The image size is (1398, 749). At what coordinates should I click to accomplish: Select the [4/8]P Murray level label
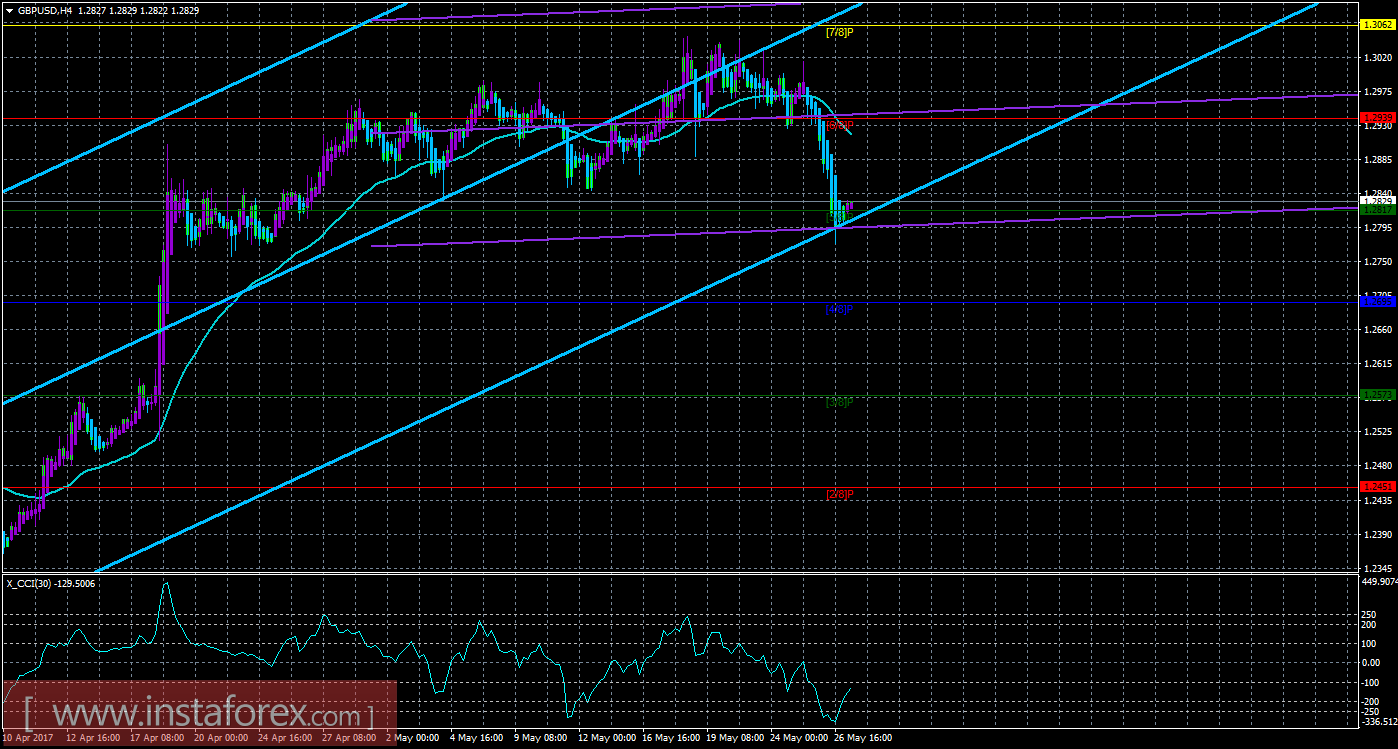(838, 310)
